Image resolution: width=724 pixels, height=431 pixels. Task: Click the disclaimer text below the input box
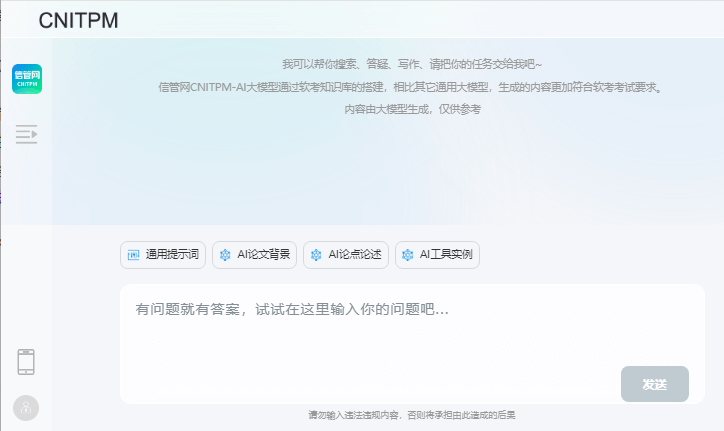click(x=411, y=414)
